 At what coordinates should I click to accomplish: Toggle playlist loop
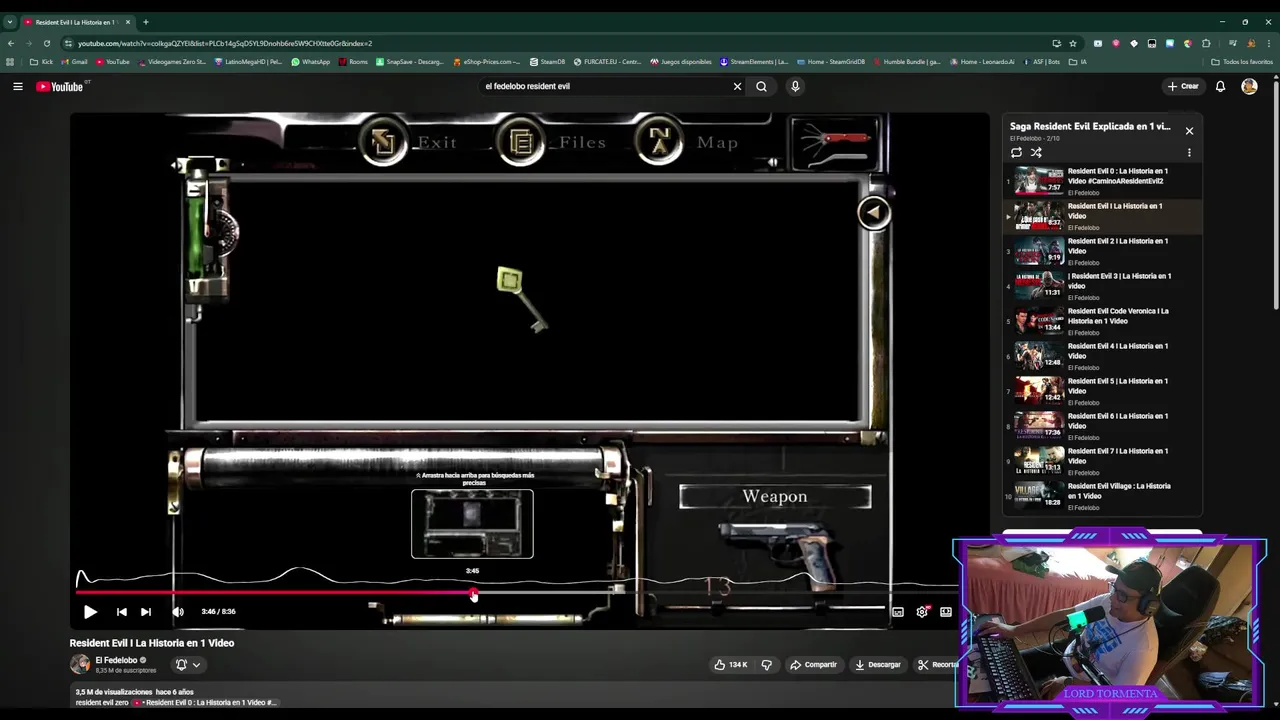(x=1016, y=153)
